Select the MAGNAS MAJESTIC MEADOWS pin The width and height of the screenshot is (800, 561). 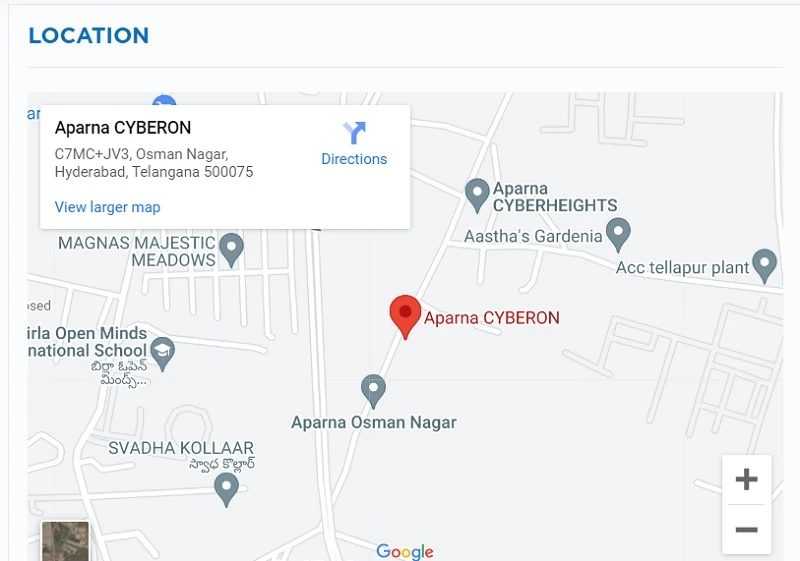point(231,250)
